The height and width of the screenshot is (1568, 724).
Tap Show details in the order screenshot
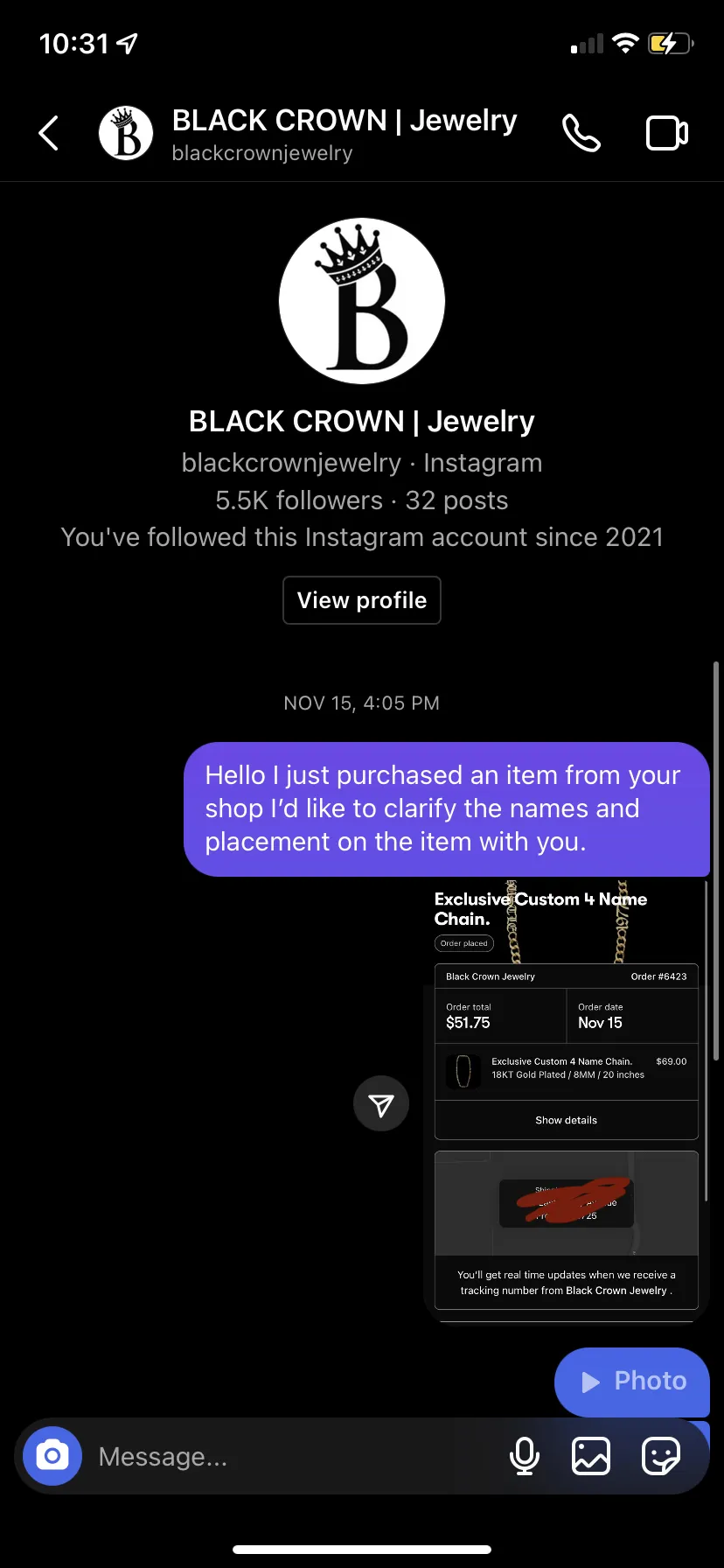click(567, 1120)
